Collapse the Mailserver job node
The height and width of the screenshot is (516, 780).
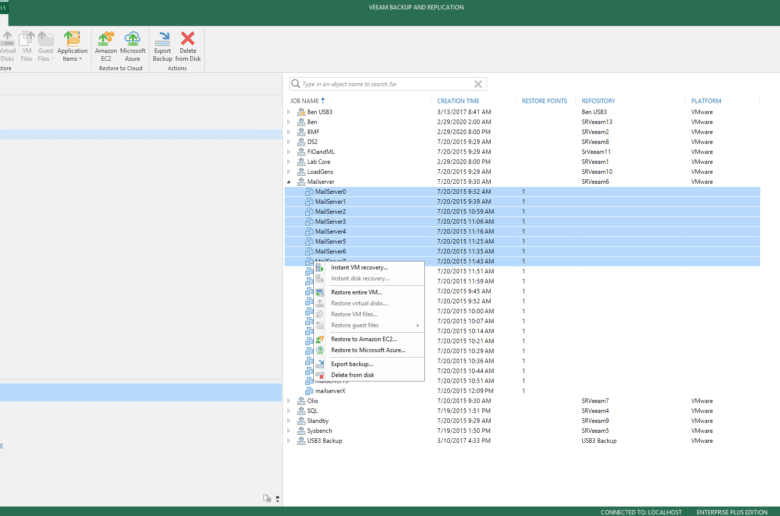[289, 182]
